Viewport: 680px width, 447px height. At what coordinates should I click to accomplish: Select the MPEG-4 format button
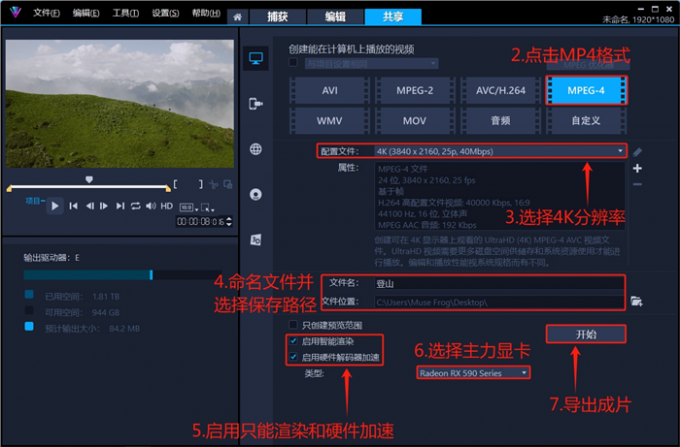(586, 90)
